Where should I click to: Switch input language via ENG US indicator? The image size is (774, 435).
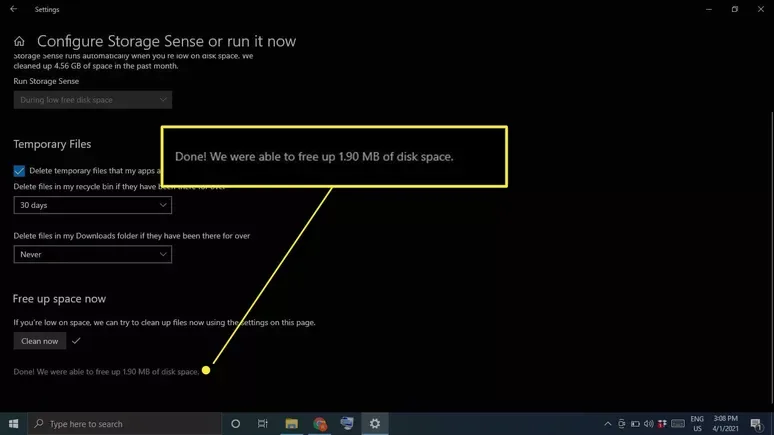(x=697, y=424)
